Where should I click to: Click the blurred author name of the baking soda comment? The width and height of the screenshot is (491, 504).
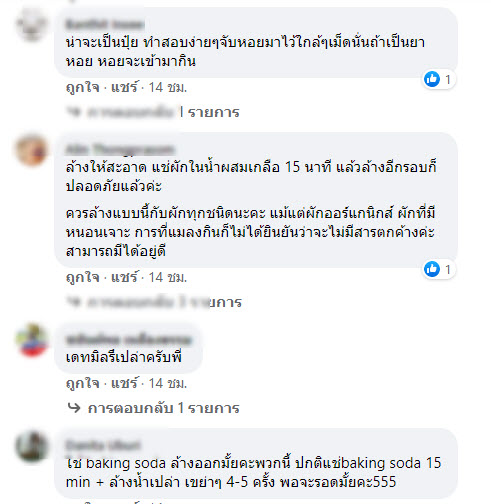(103, 445)
